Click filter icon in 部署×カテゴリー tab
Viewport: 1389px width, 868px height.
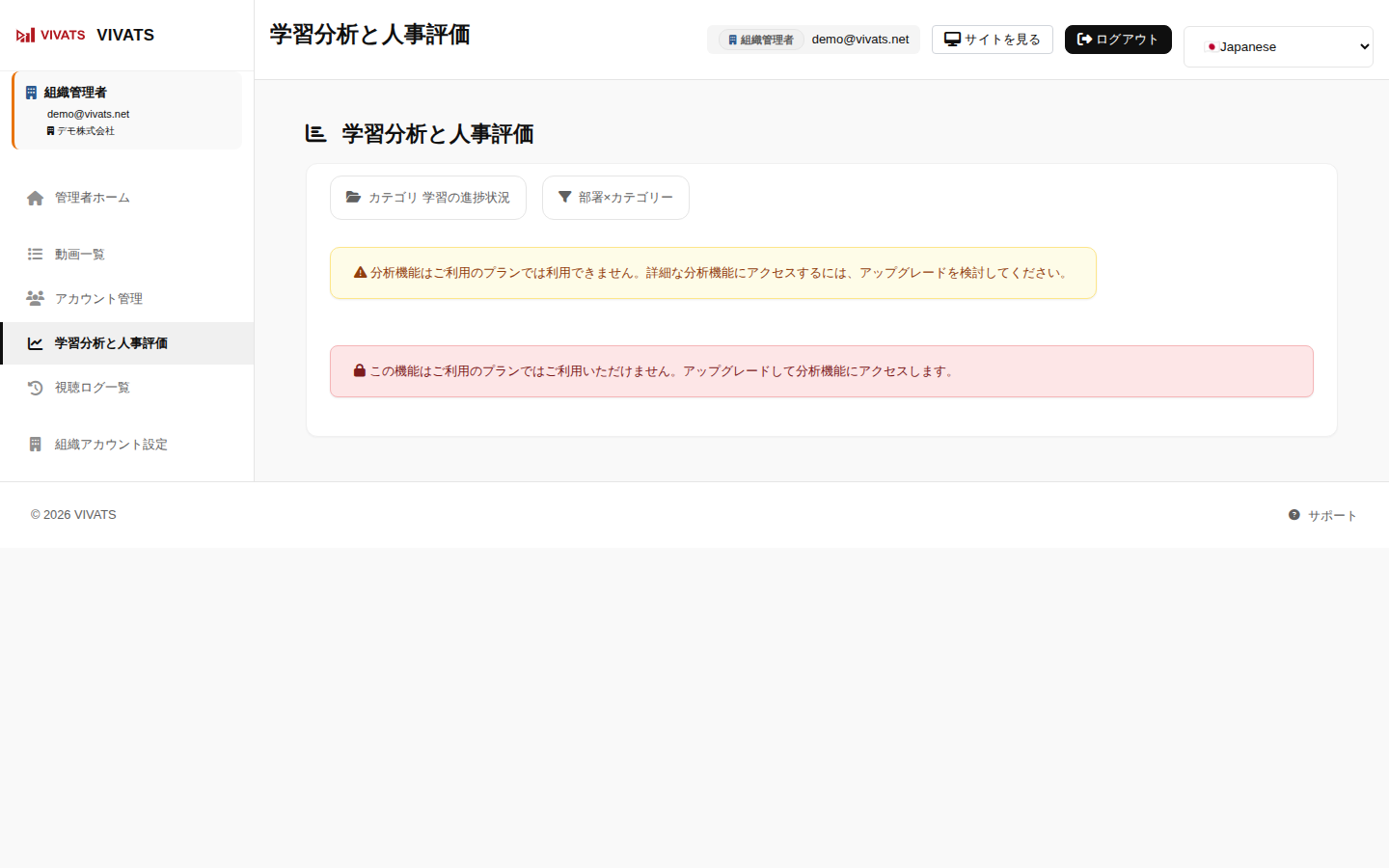click(x=565, y=197)
